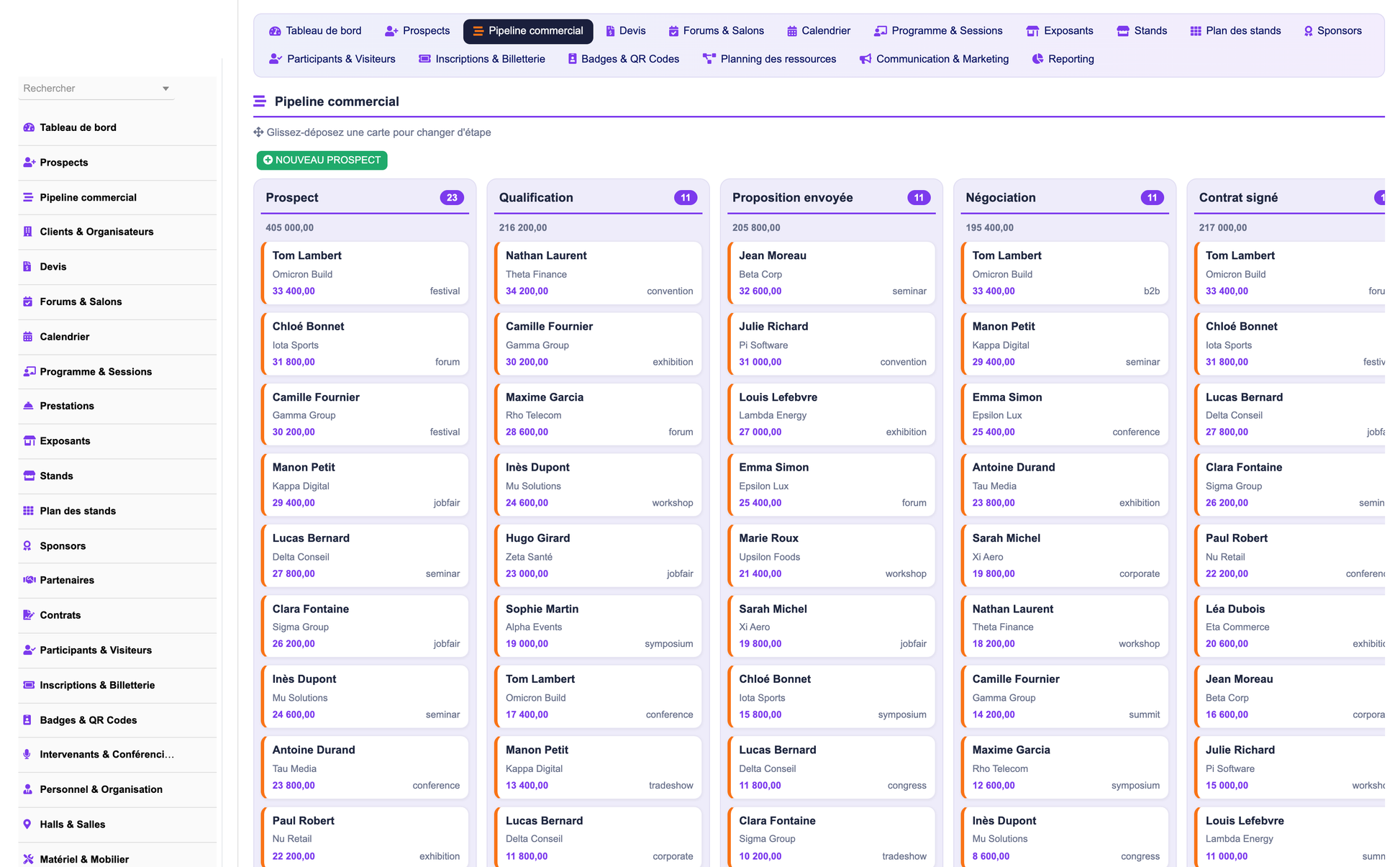Click the Sponsors sidebar icon
1400x867 pixels.
[27, 545]
